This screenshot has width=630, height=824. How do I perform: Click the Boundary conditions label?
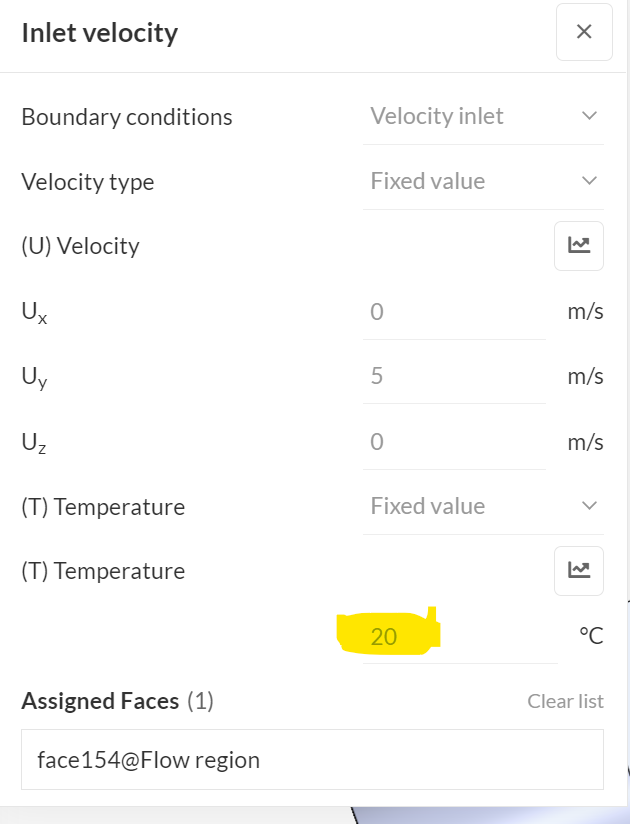click(126, 117)
